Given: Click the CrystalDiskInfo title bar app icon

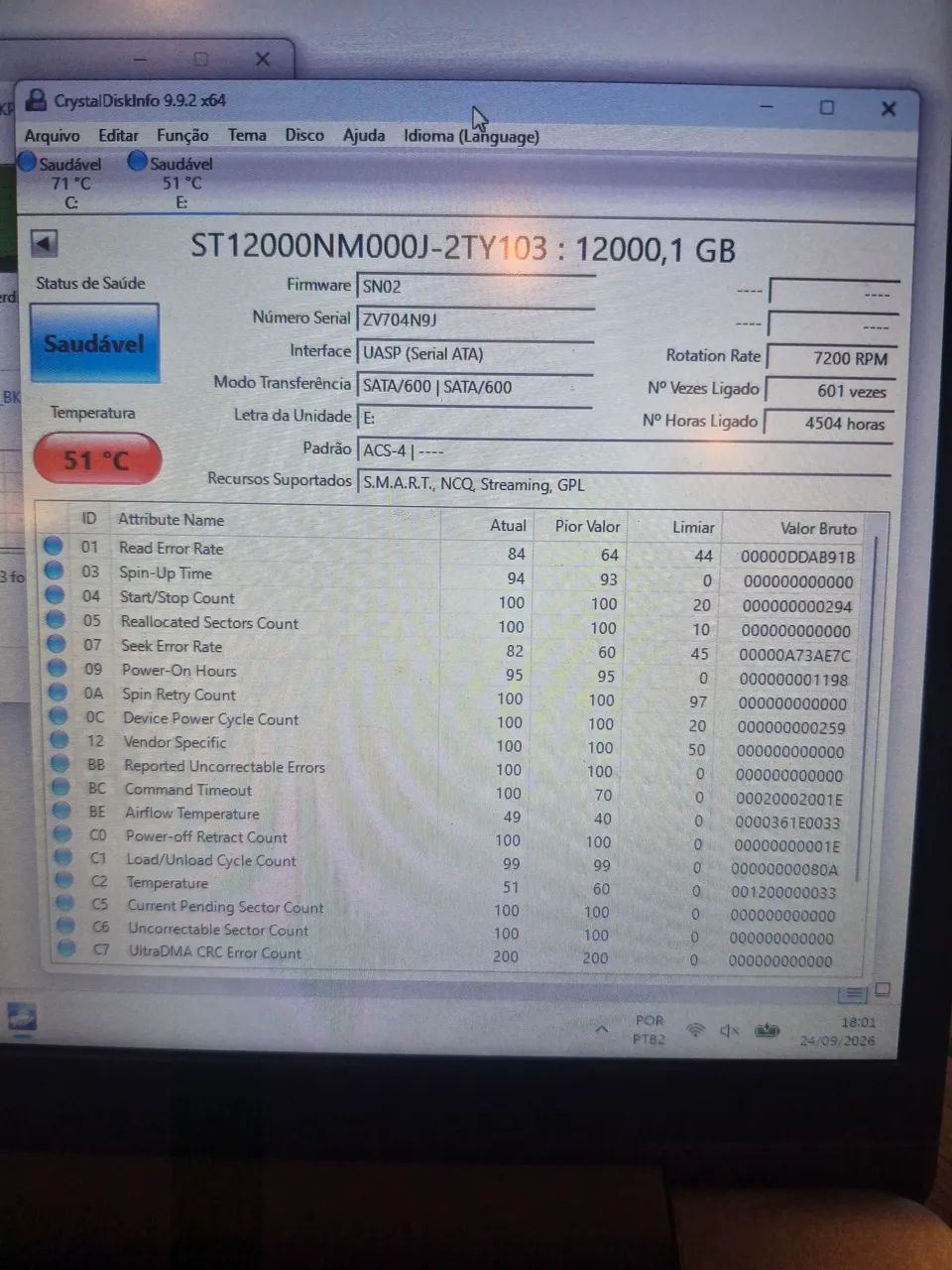Looking at the screenshot, I should point(37,100).
